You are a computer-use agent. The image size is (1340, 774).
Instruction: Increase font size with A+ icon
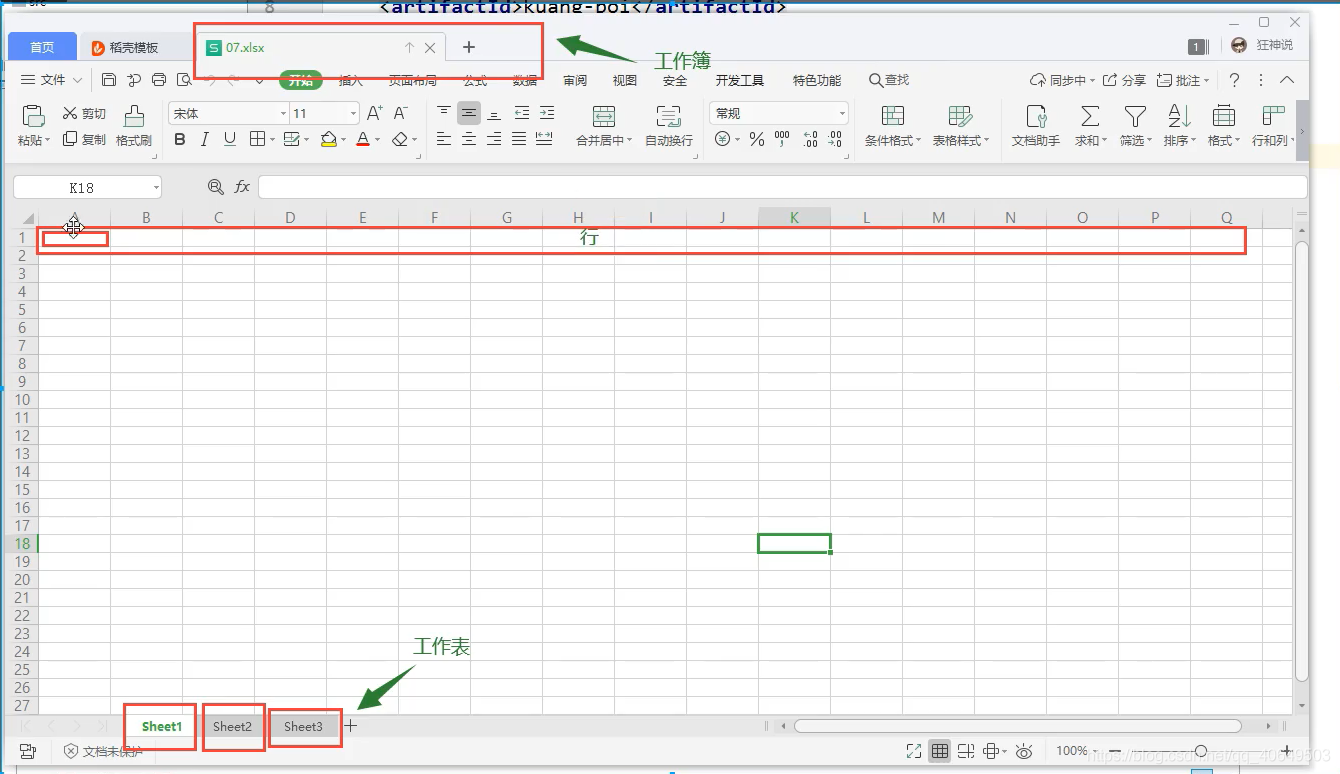tap(374, 113)
